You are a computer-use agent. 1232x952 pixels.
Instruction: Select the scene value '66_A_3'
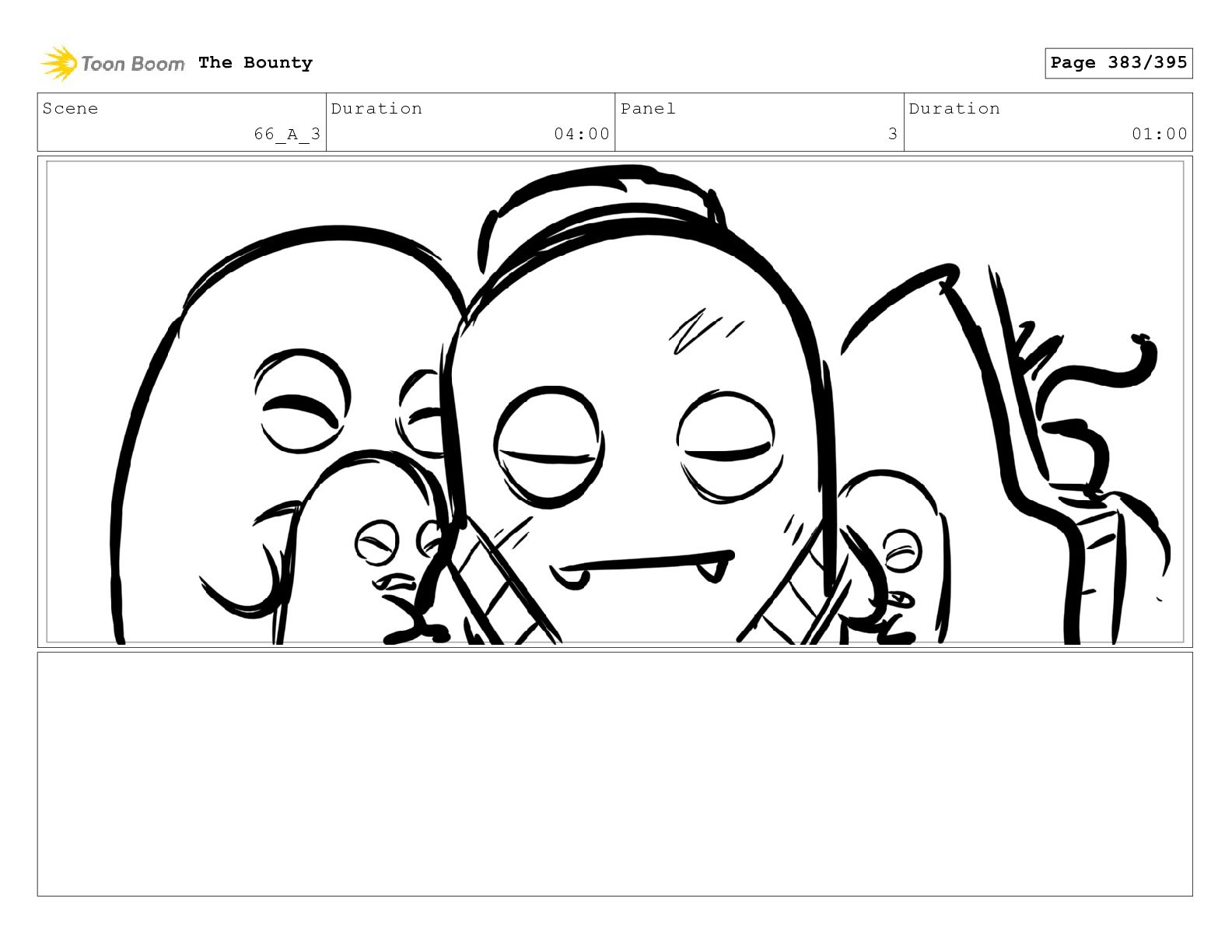point(287,134)
